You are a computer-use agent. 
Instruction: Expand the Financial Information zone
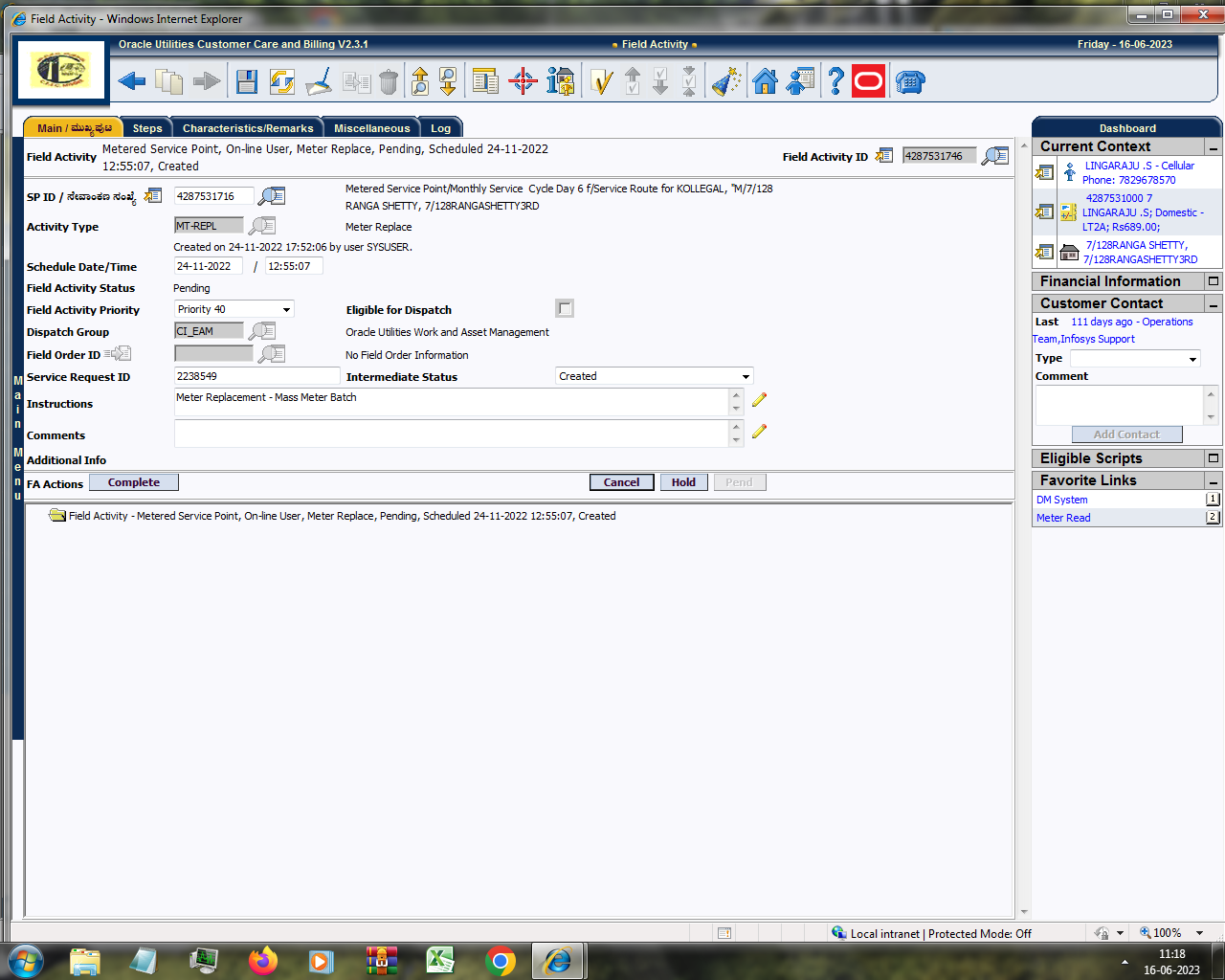[x=1214, y=281]
